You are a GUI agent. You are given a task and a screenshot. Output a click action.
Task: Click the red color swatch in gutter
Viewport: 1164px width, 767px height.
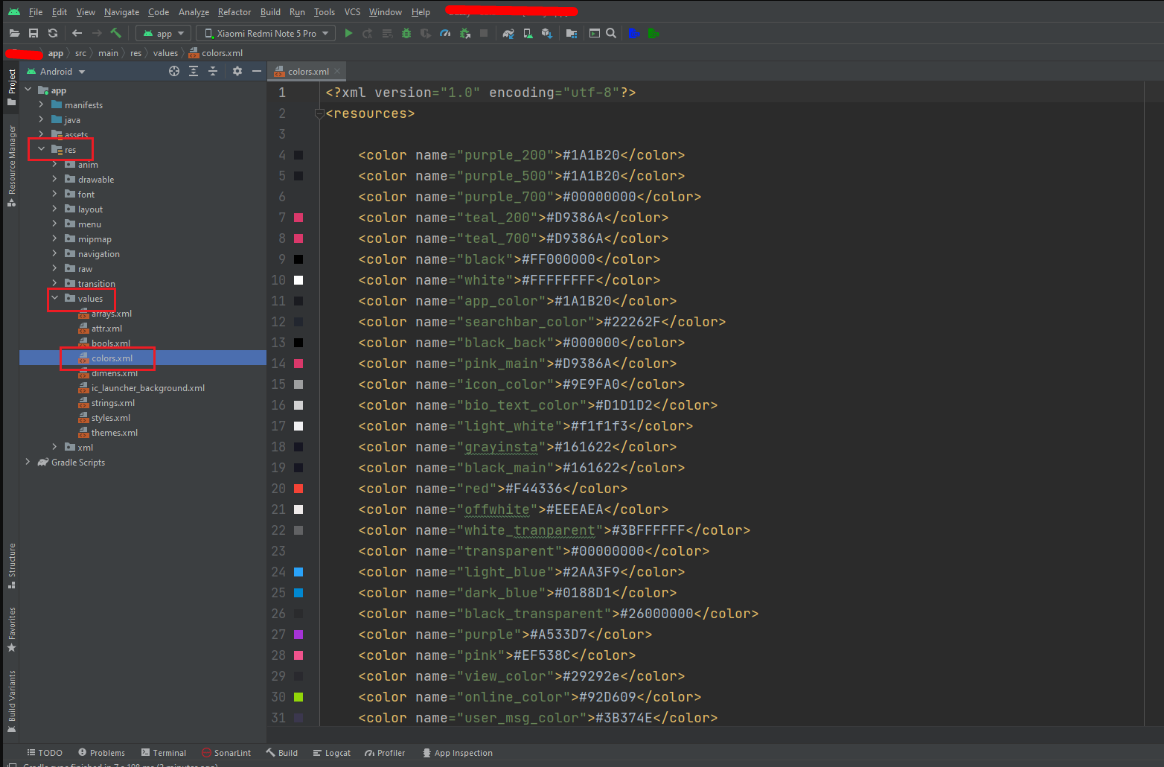pos(298,488)
